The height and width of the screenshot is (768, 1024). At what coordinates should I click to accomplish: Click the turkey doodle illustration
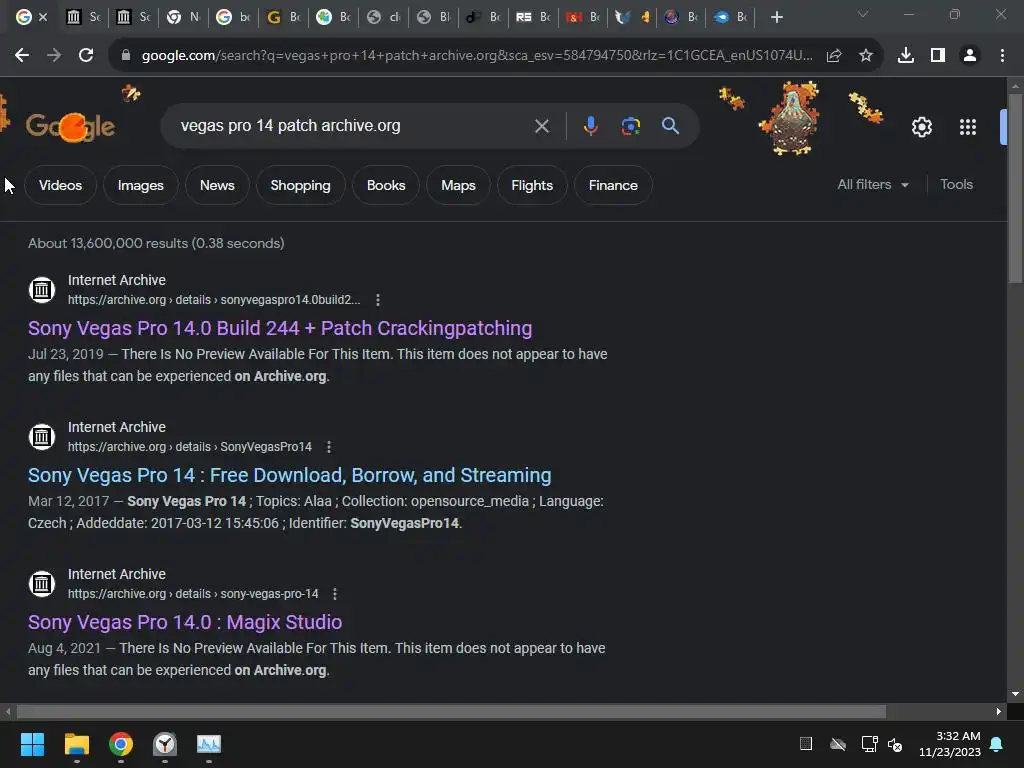pos(791,119)
